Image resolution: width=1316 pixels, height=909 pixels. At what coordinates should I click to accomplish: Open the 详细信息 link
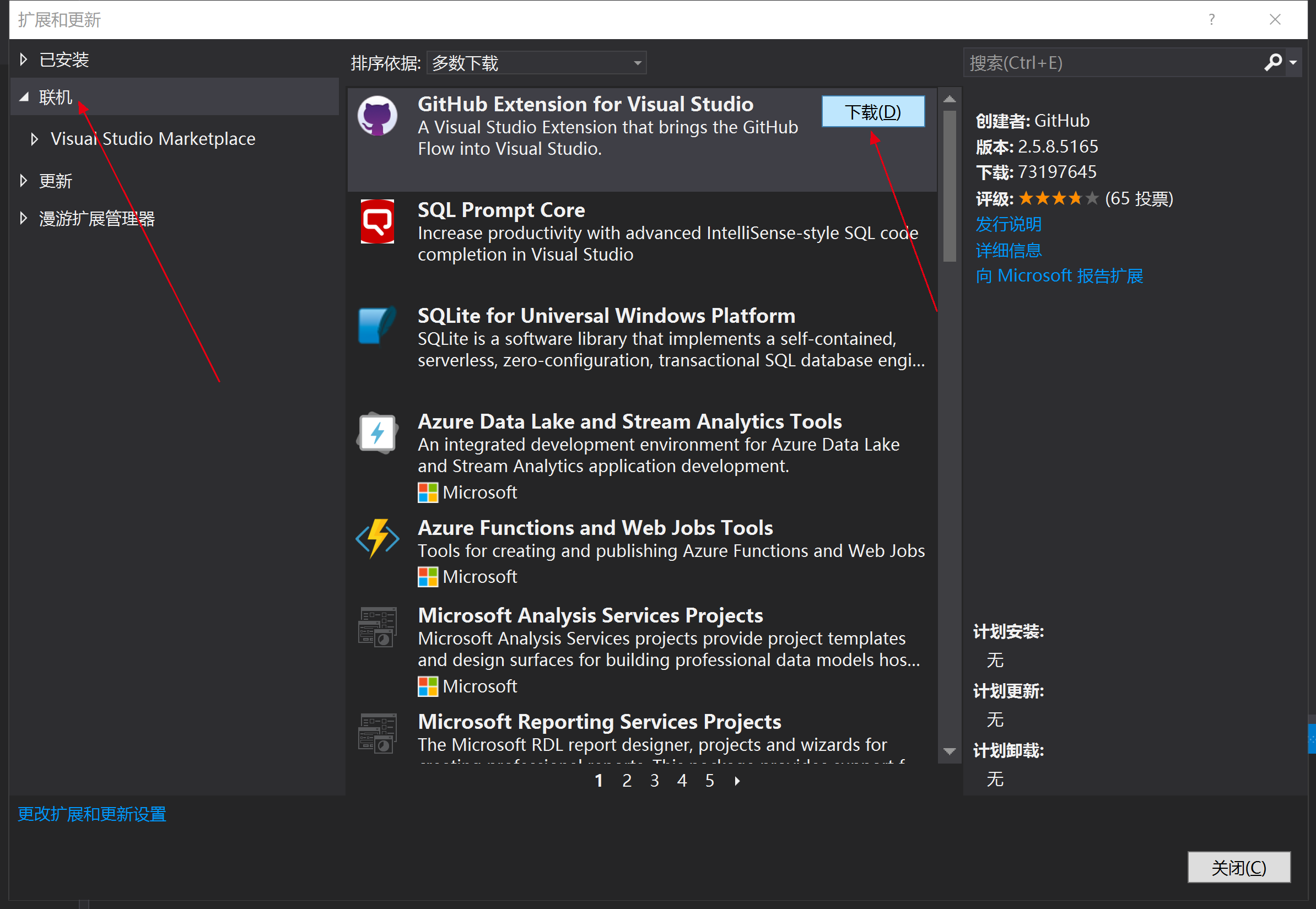click(1008, 250)
